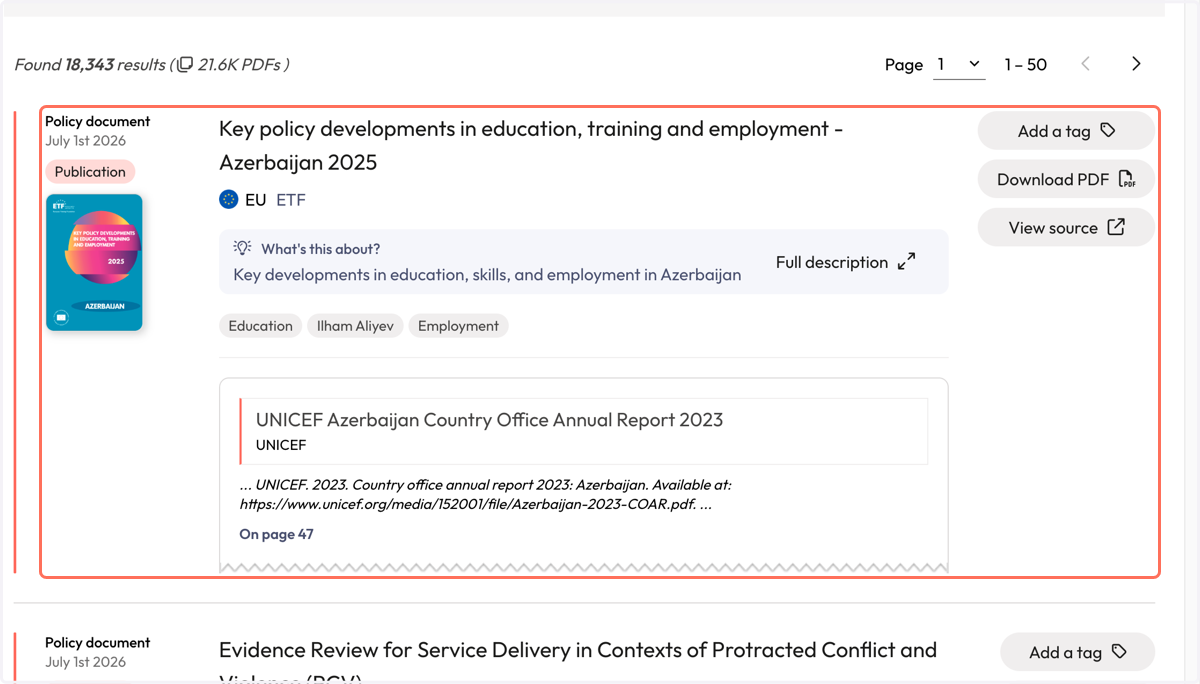Download PDF of Azerbaijan 2025 document
The image size is (1200, 684).
click(1066, 180)
